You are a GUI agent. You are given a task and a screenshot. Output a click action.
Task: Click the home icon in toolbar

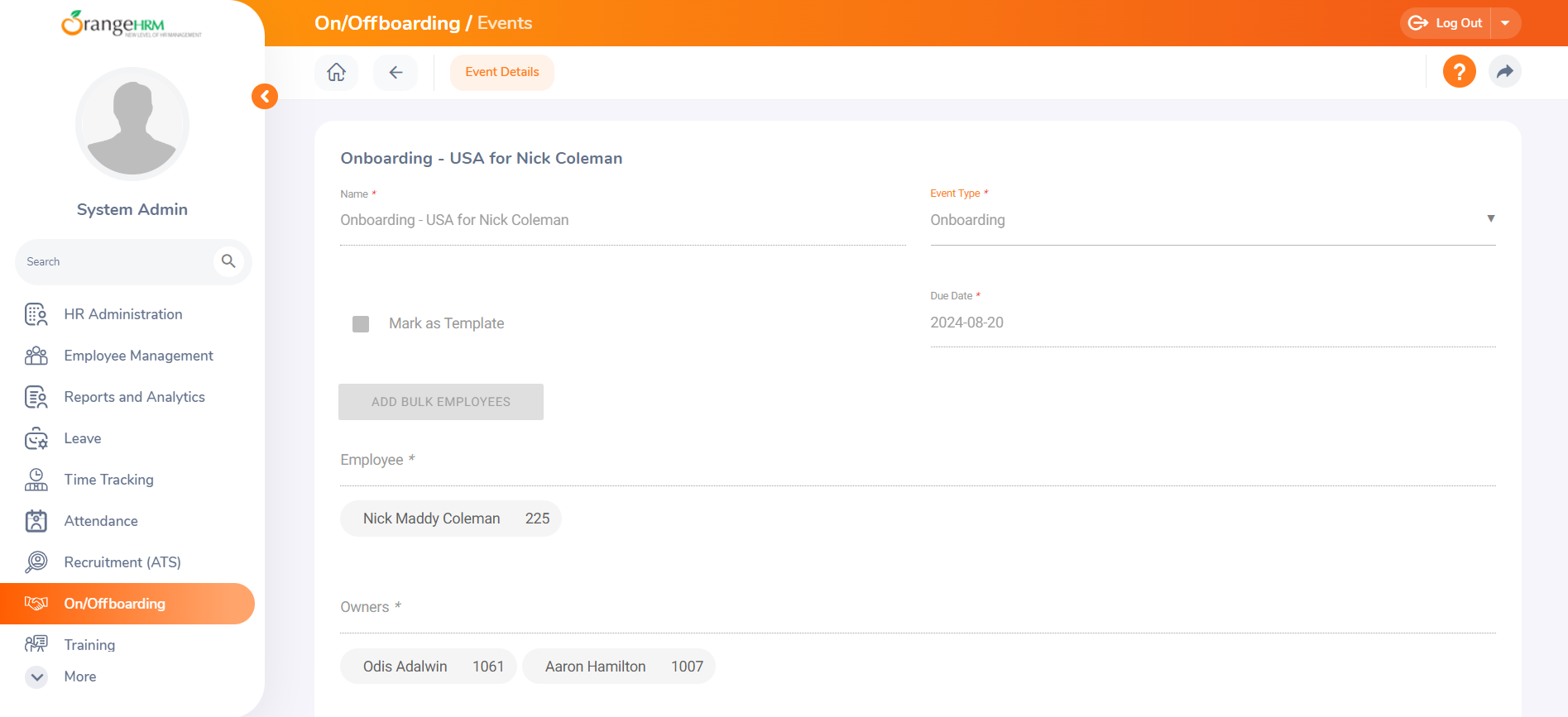click(x=336, y=72)
